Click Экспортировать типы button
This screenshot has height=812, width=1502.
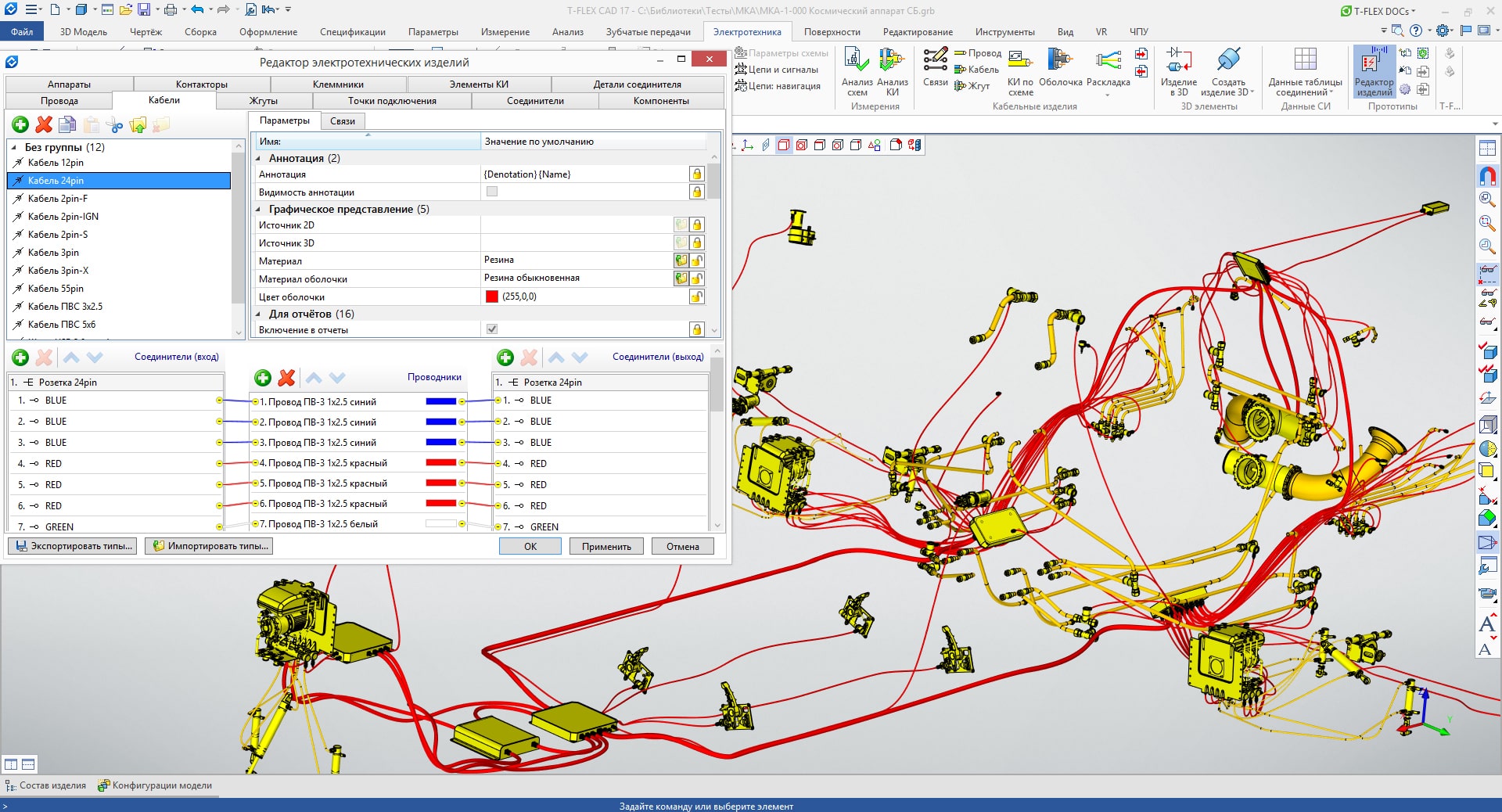[x=73, y=546]
